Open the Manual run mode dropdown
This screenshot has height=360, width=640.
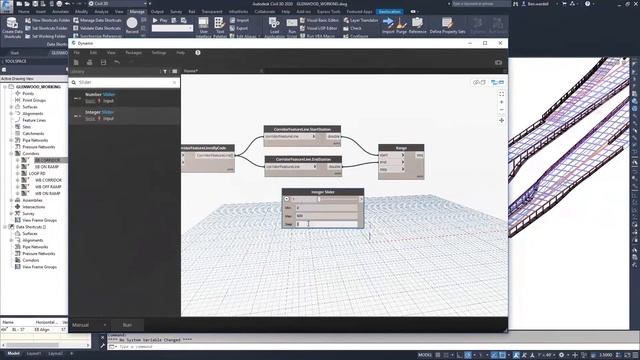coord(89,325)
